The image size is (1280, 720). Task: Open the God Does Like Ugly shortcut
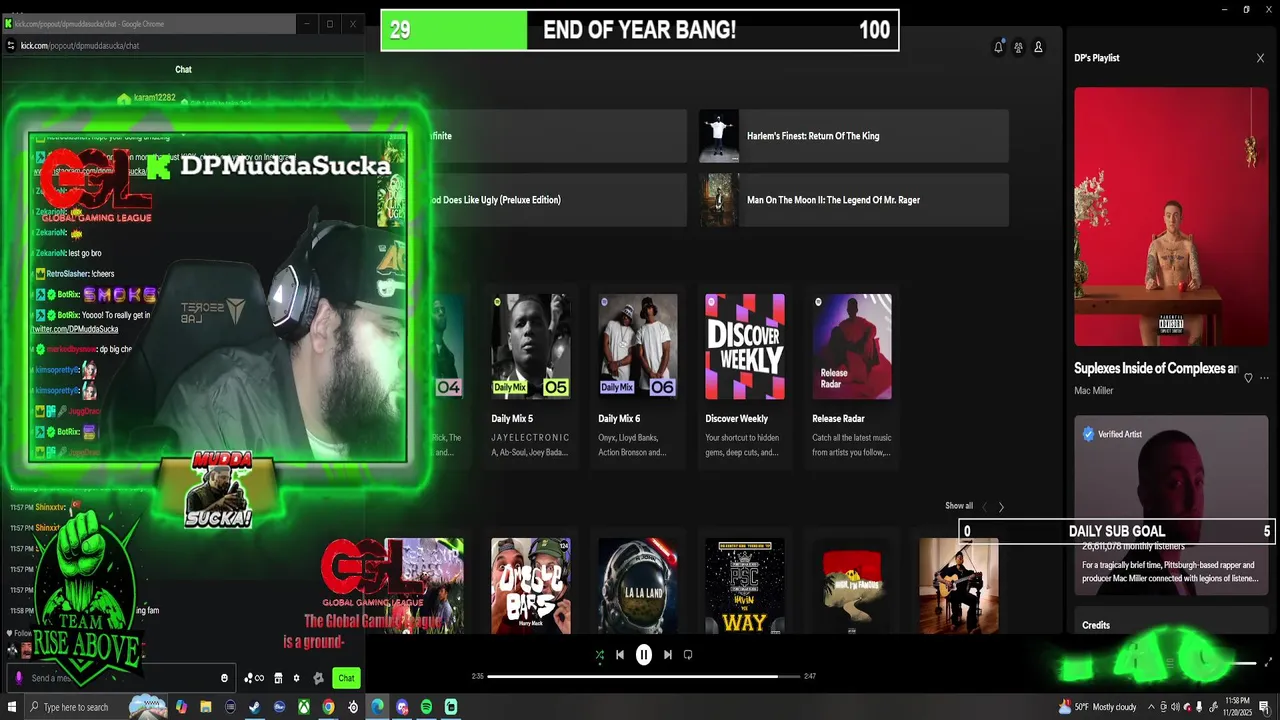pyautogui.click(x=532, y=200)
